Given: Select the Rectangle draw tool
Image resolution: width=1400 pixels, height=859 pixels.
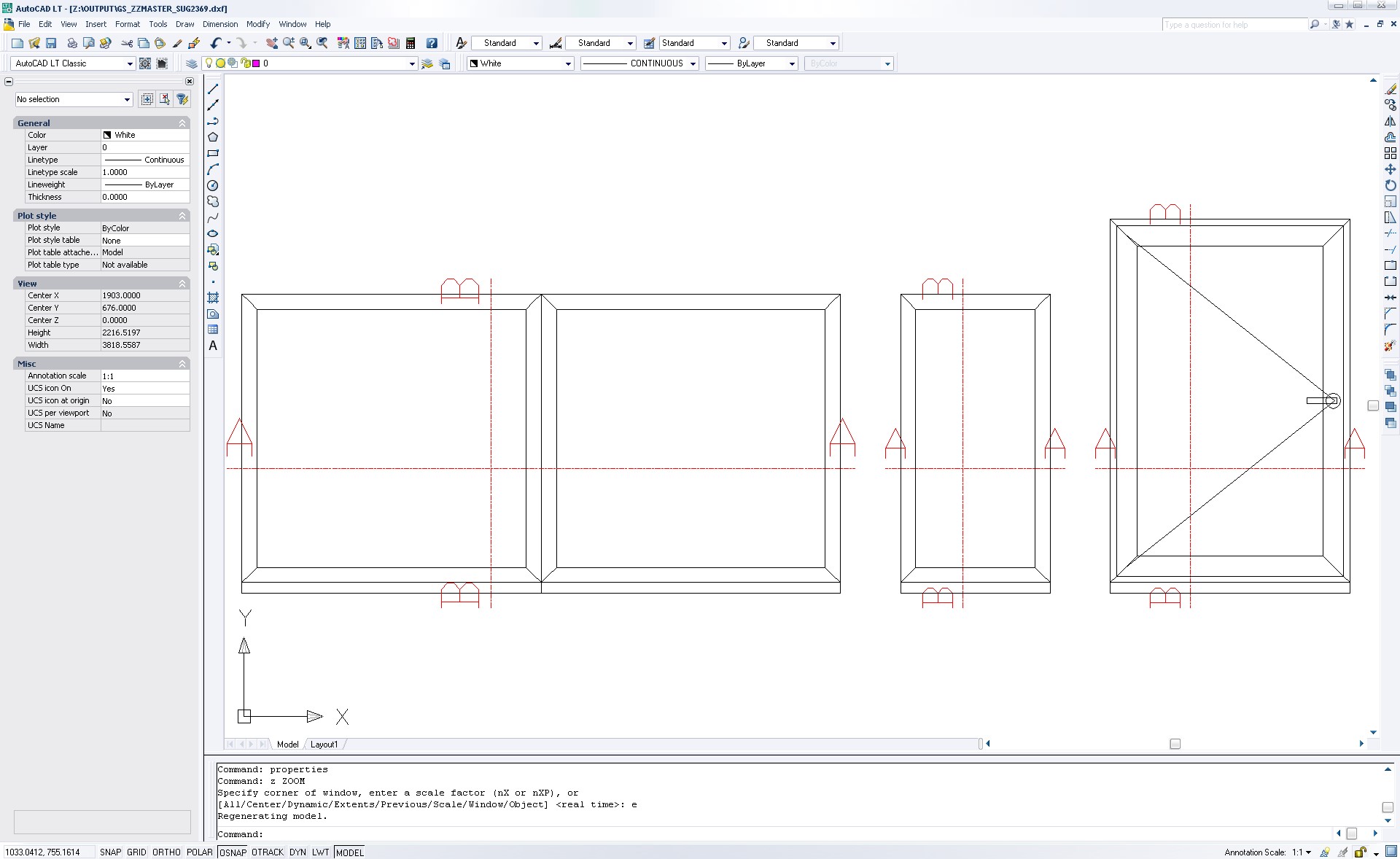Looking at the screenshot, I should click(213, 153).
